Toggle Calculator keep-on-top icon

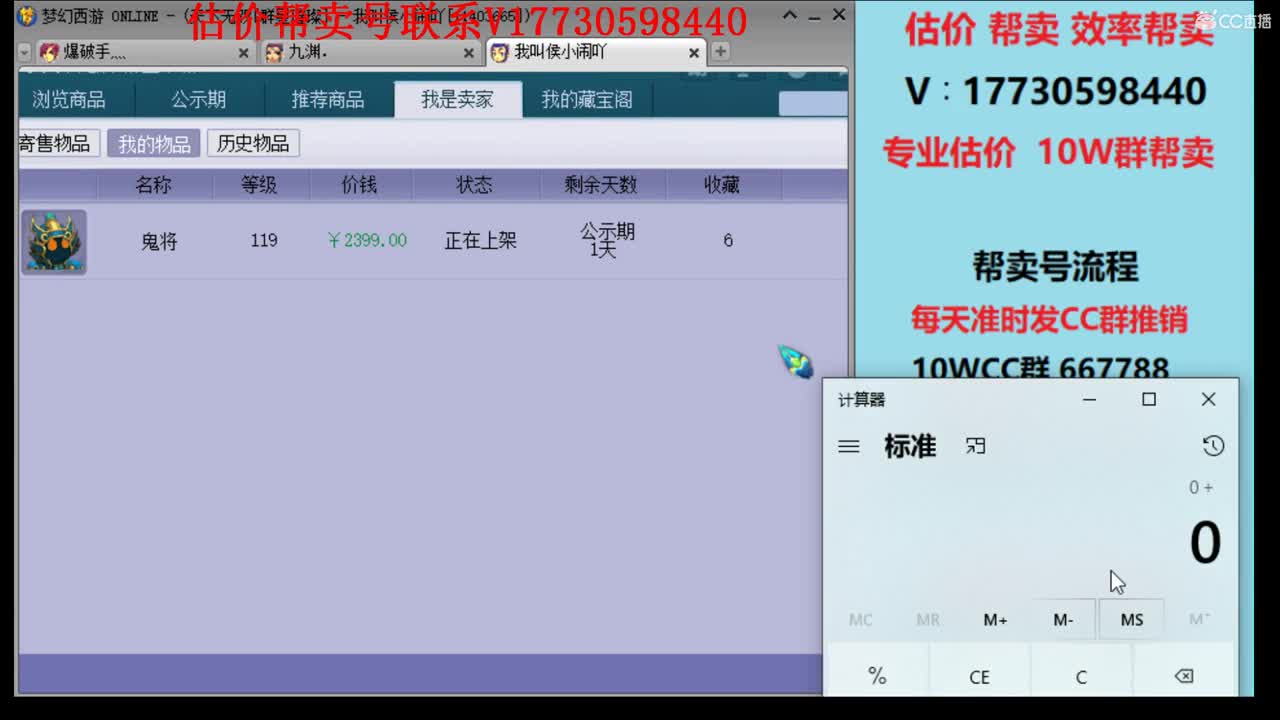coord(976,446)
